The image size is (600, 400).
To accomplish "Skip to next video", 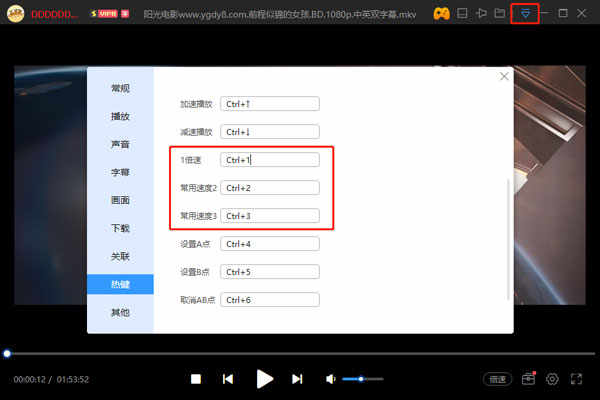I will 297,379.
